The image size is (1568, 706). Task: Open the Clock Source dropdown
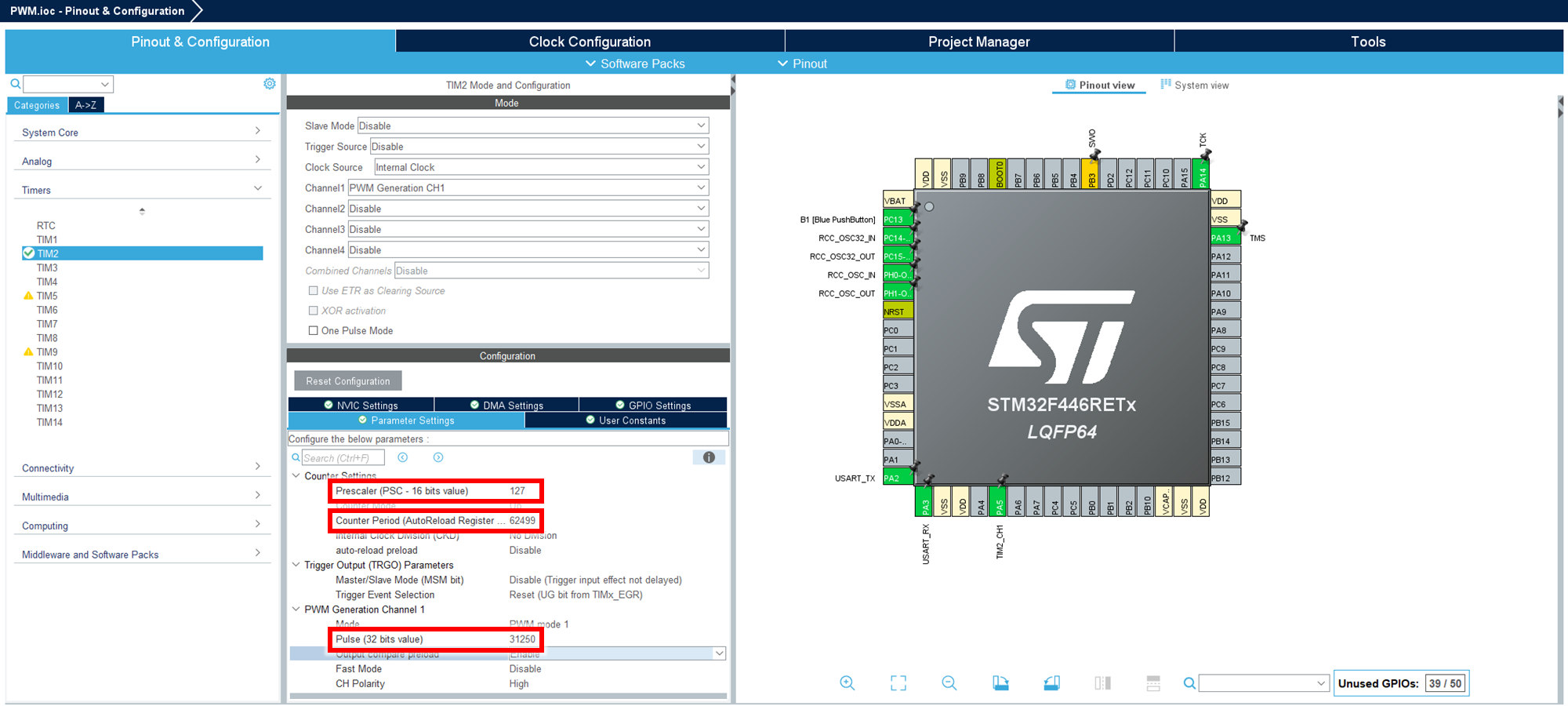click(x=541, y=167)
